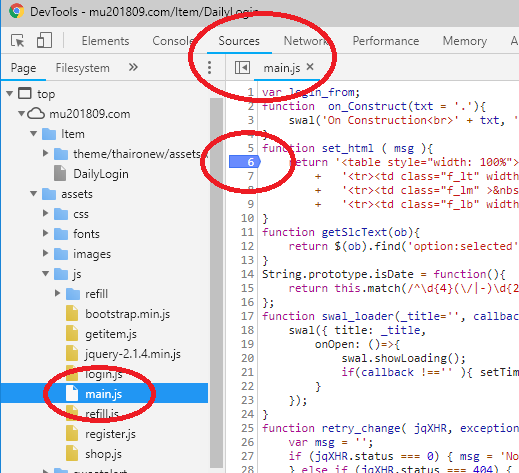This screenshot has width=519, height=473.
Task: Remove the breakpoint on line 6
Action: click(245, 162)
